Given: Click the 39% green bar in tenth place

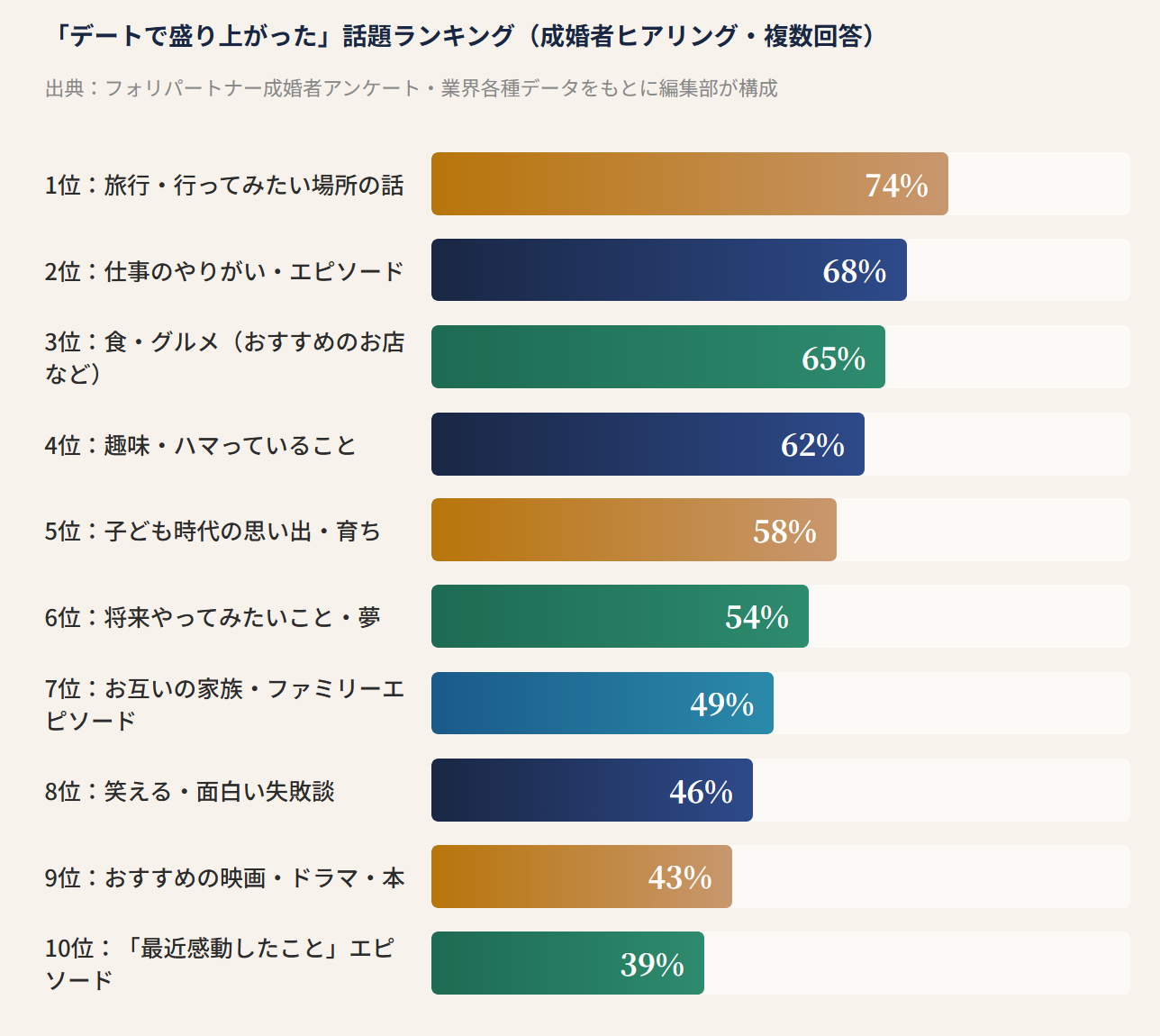Looking at the screenshot, I should (567, 963).
